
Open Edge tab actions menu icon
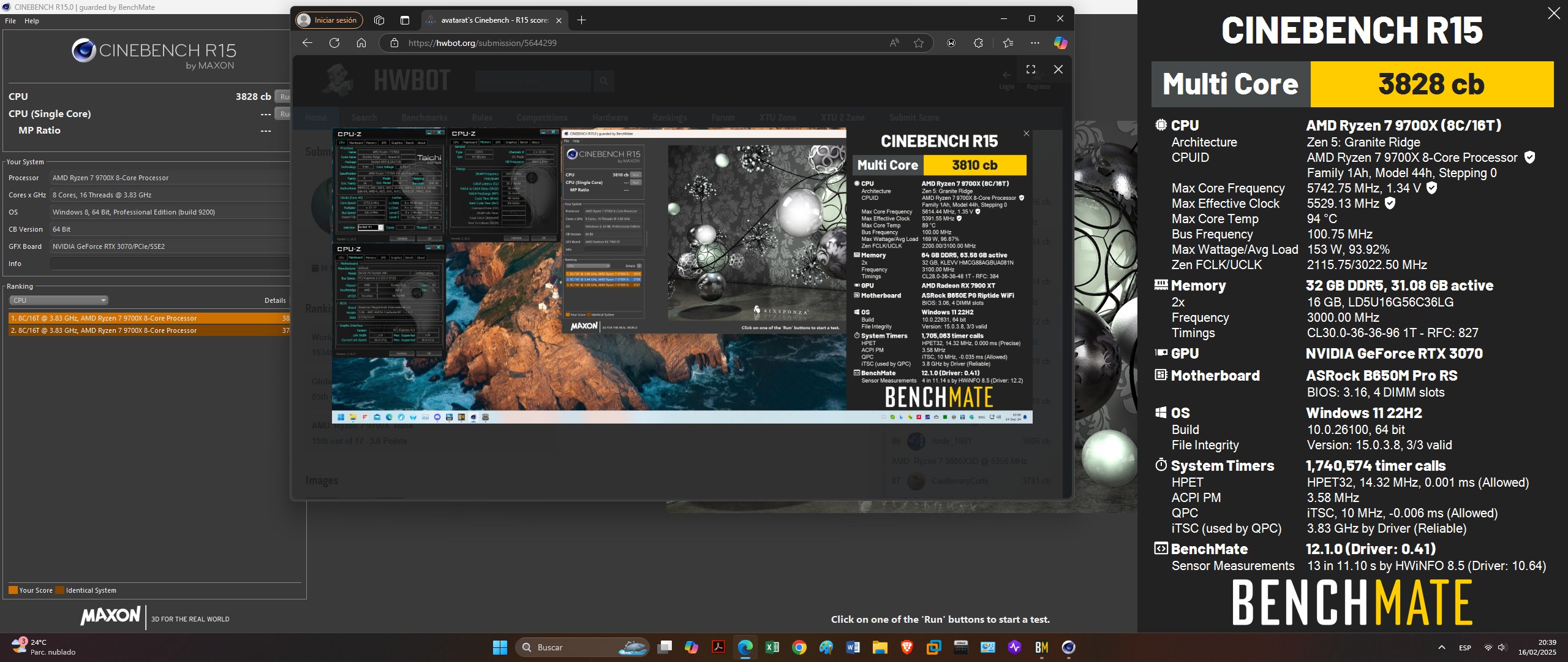405,20
